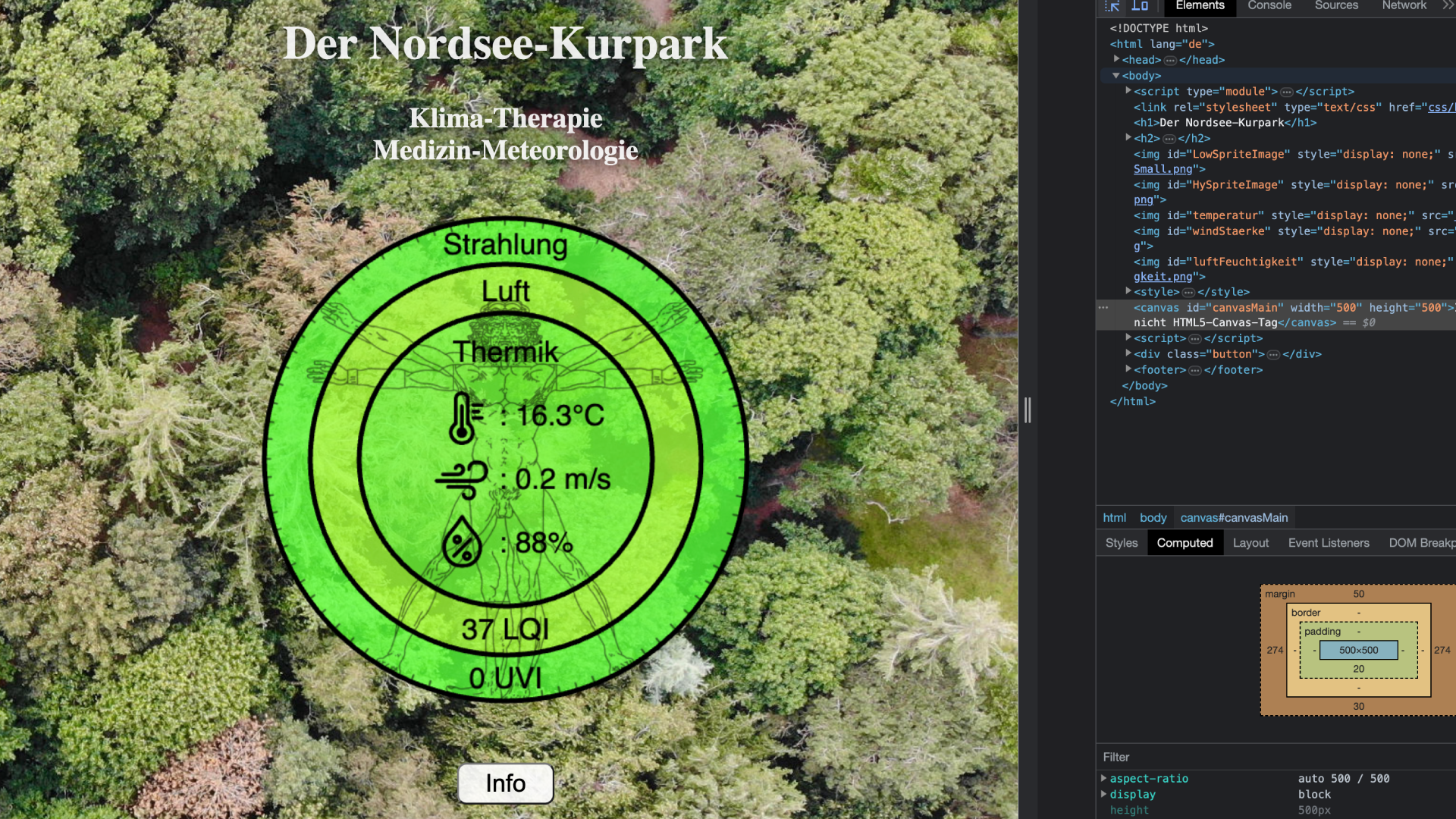Expand the style node
The width and height of the screenshot is (1456, 819).
click(1128, 291)
